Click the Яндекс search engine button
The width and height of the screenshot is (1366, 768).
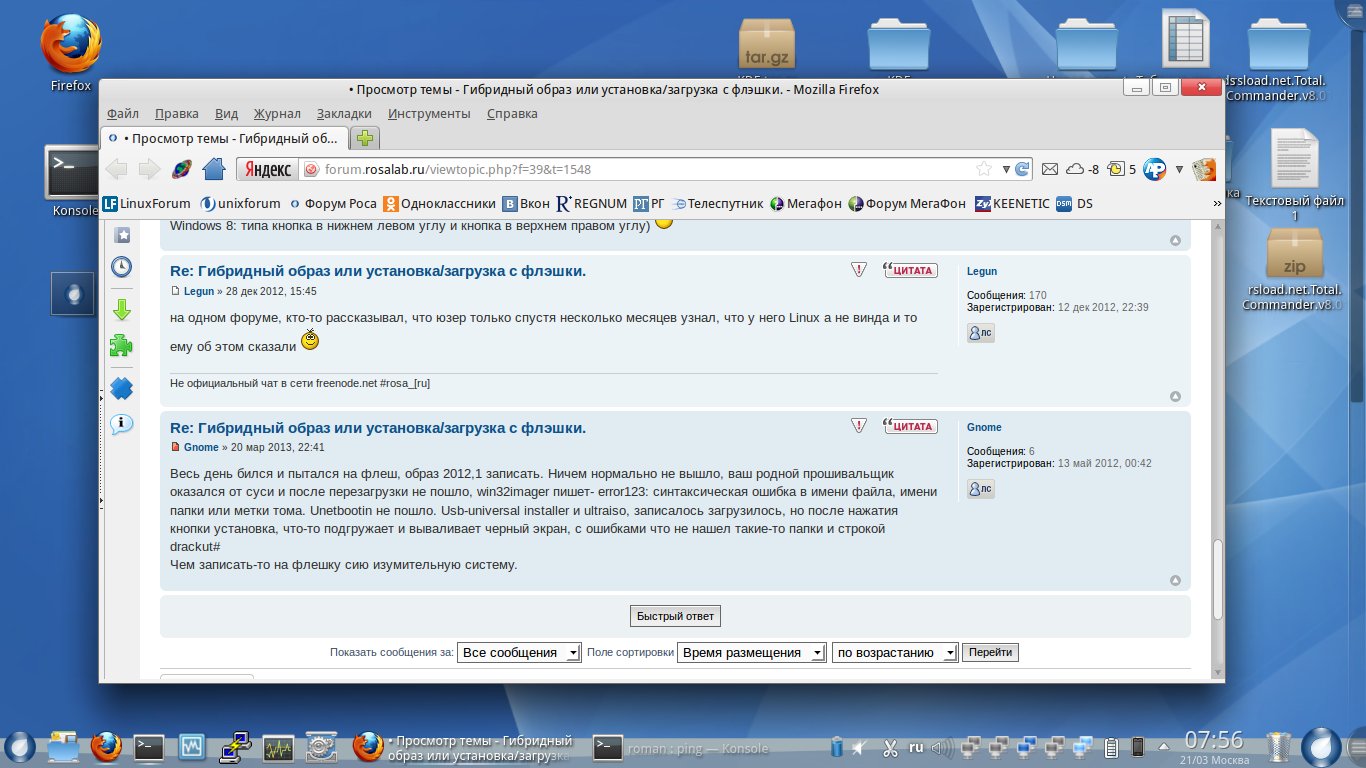point(267,169)
